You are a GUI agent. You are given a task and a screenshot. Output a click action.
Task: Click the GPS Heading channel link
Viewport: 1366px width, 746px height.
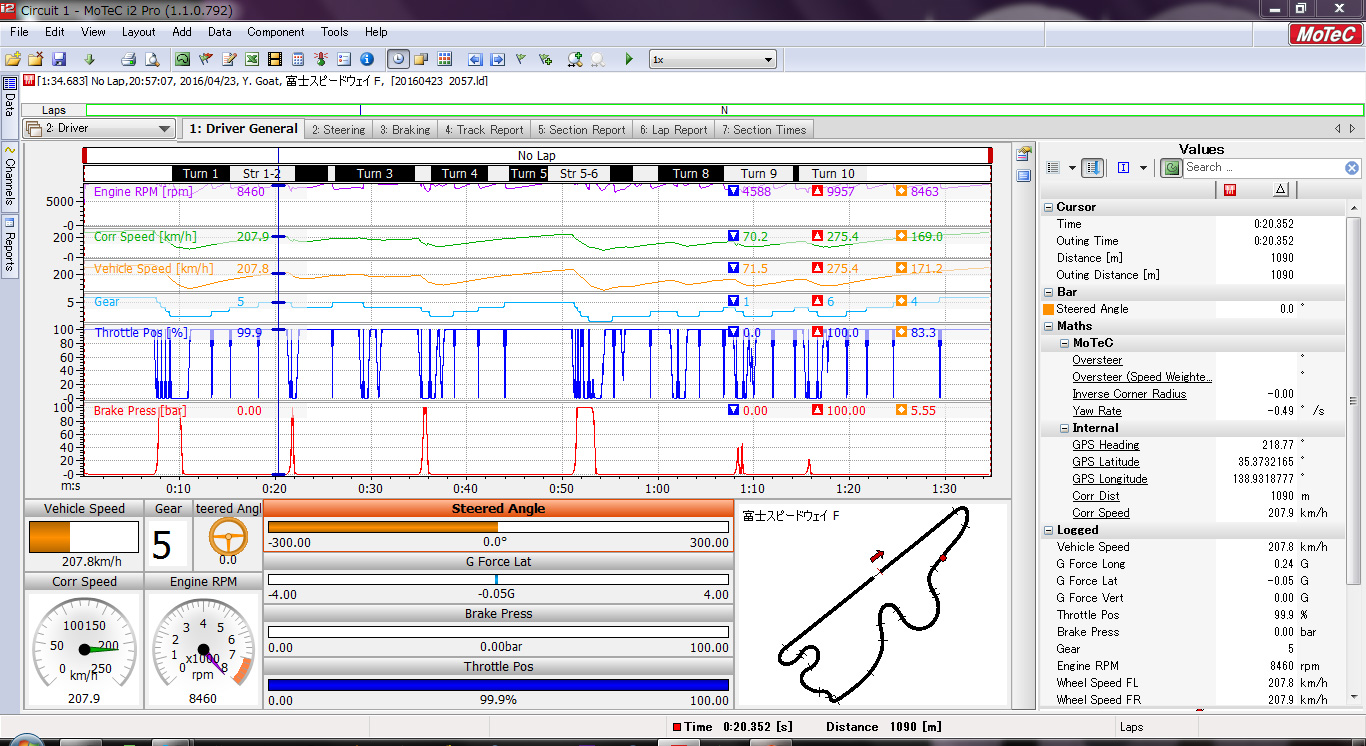[x=1106, y=445]
